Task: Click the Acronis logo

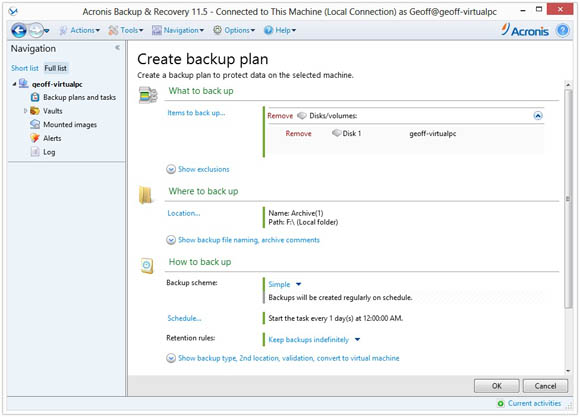Action: [x=525, y=30]
